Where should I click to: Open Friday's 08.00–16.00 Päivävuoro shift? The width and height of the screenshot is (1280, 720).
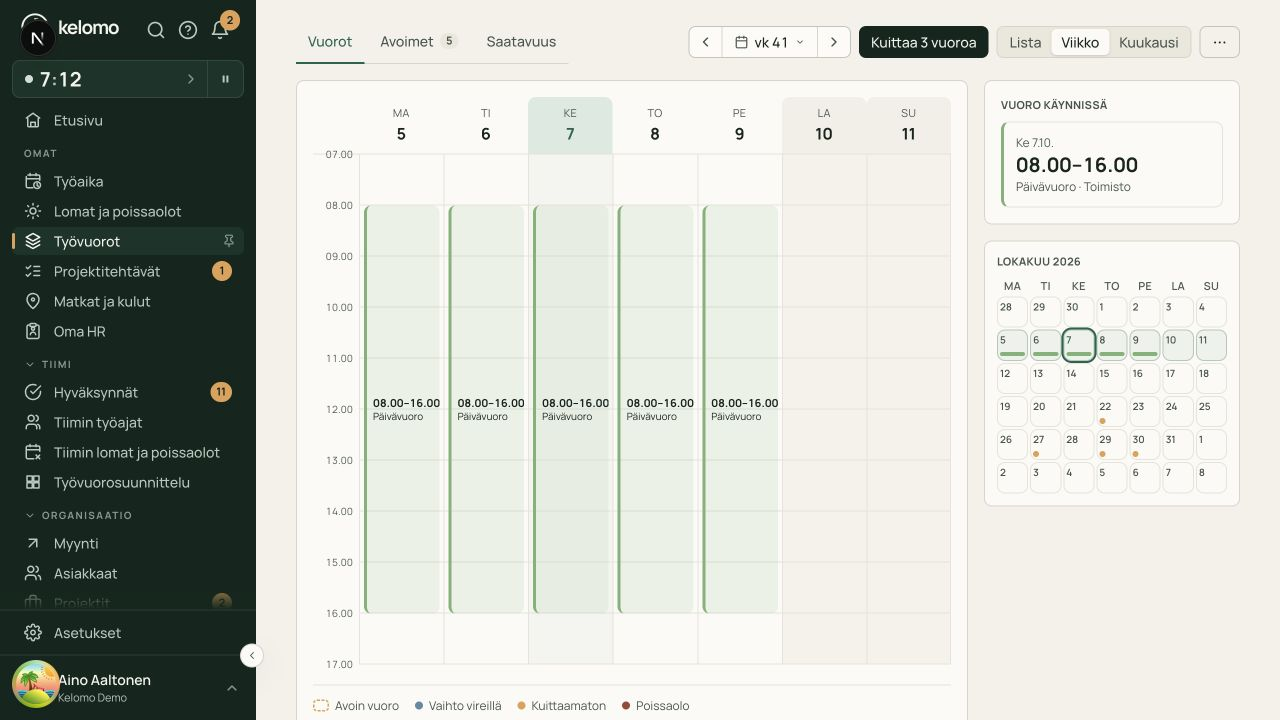740,409
